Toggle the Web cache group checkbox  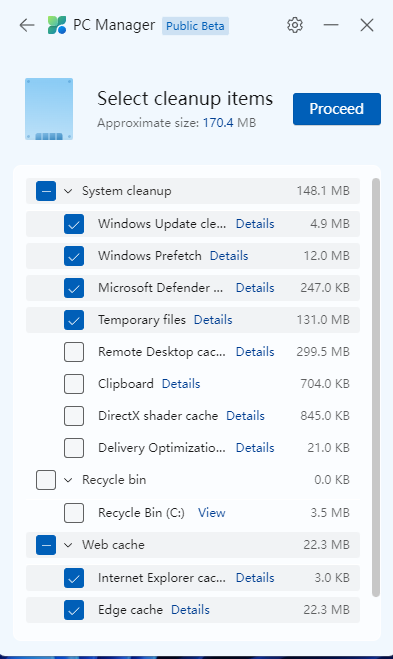point(46,545)
